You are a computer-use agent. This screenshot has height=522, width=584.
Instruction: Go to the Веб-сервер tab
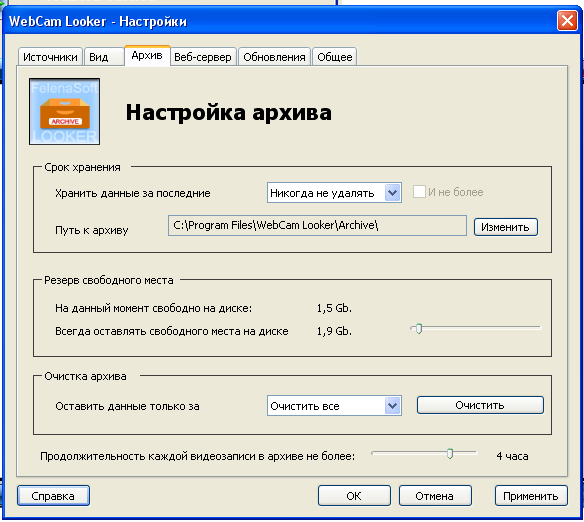[x=203, y=57]
